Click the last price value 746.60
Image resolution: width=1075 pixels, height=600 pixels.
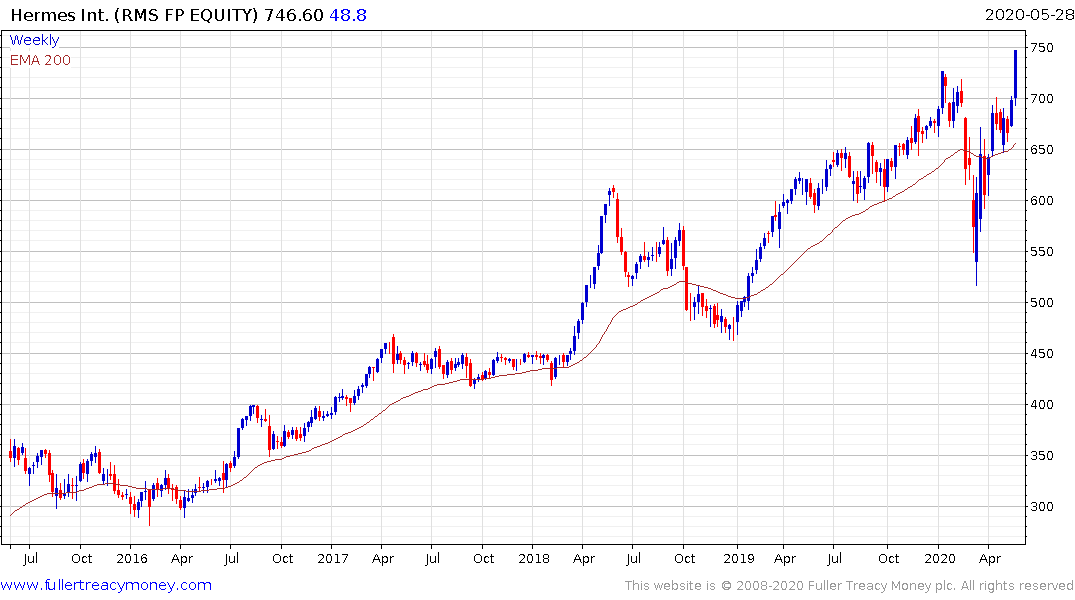click(x=294, y=15)
